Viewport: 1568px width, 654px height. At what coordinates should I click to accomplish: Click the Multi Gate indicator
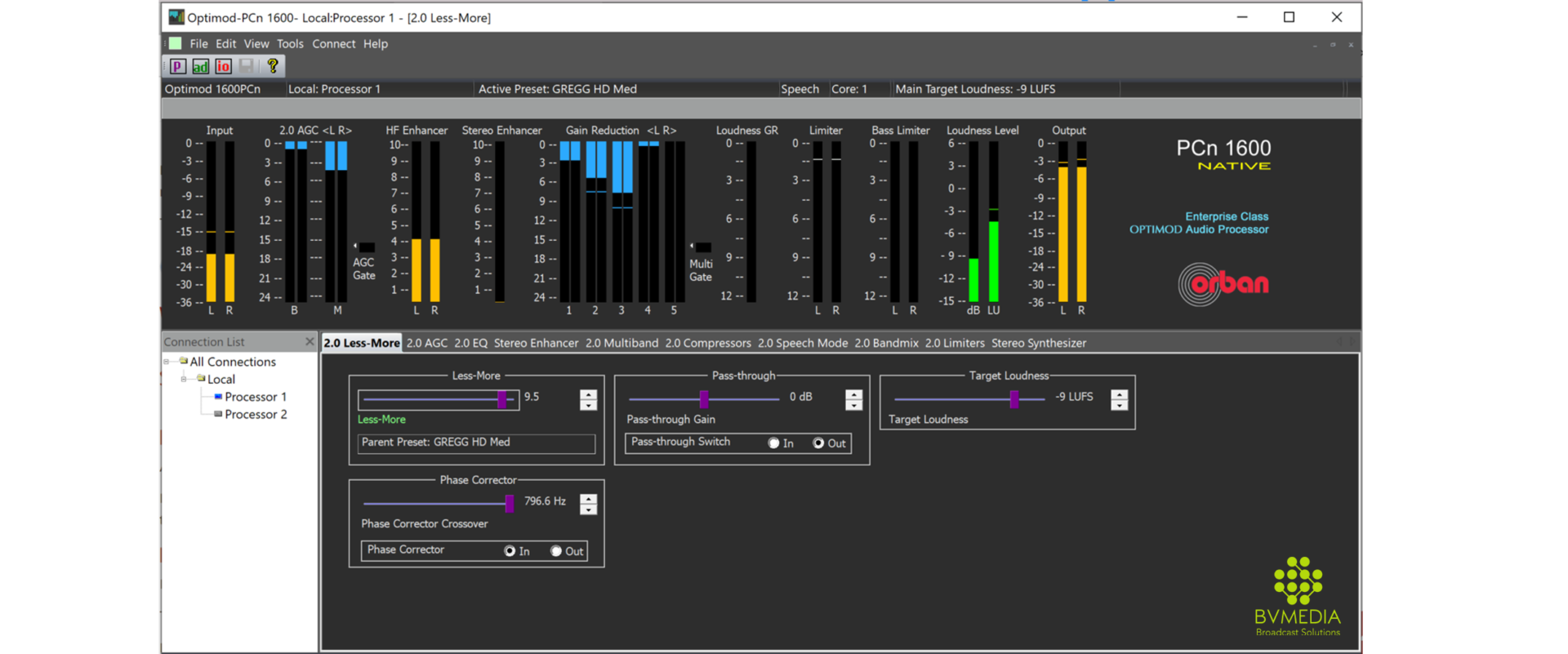[703, 247]
